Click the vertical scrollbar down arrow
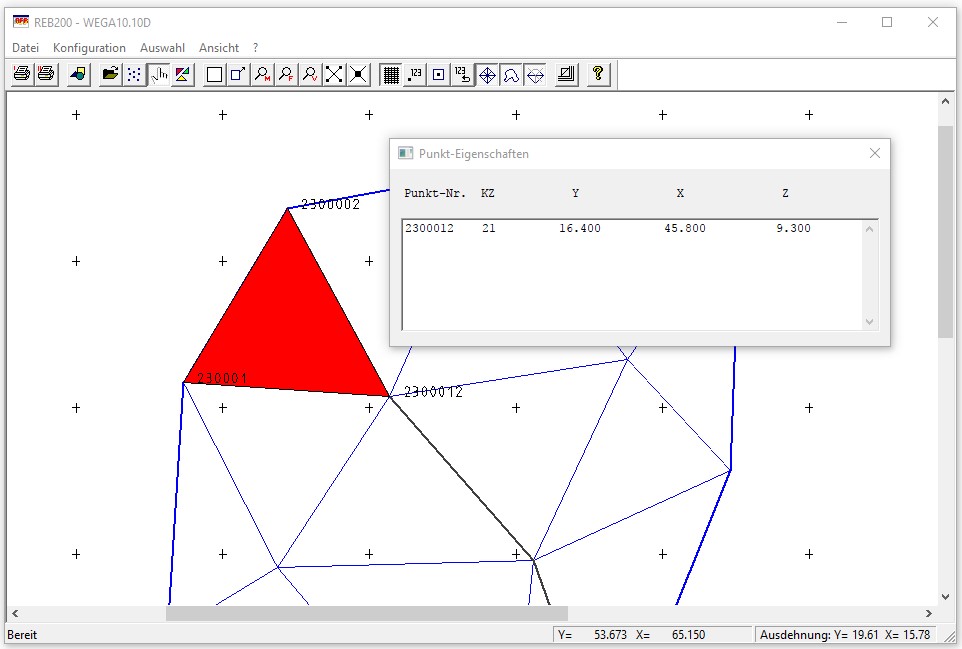 tap(945, 596)
